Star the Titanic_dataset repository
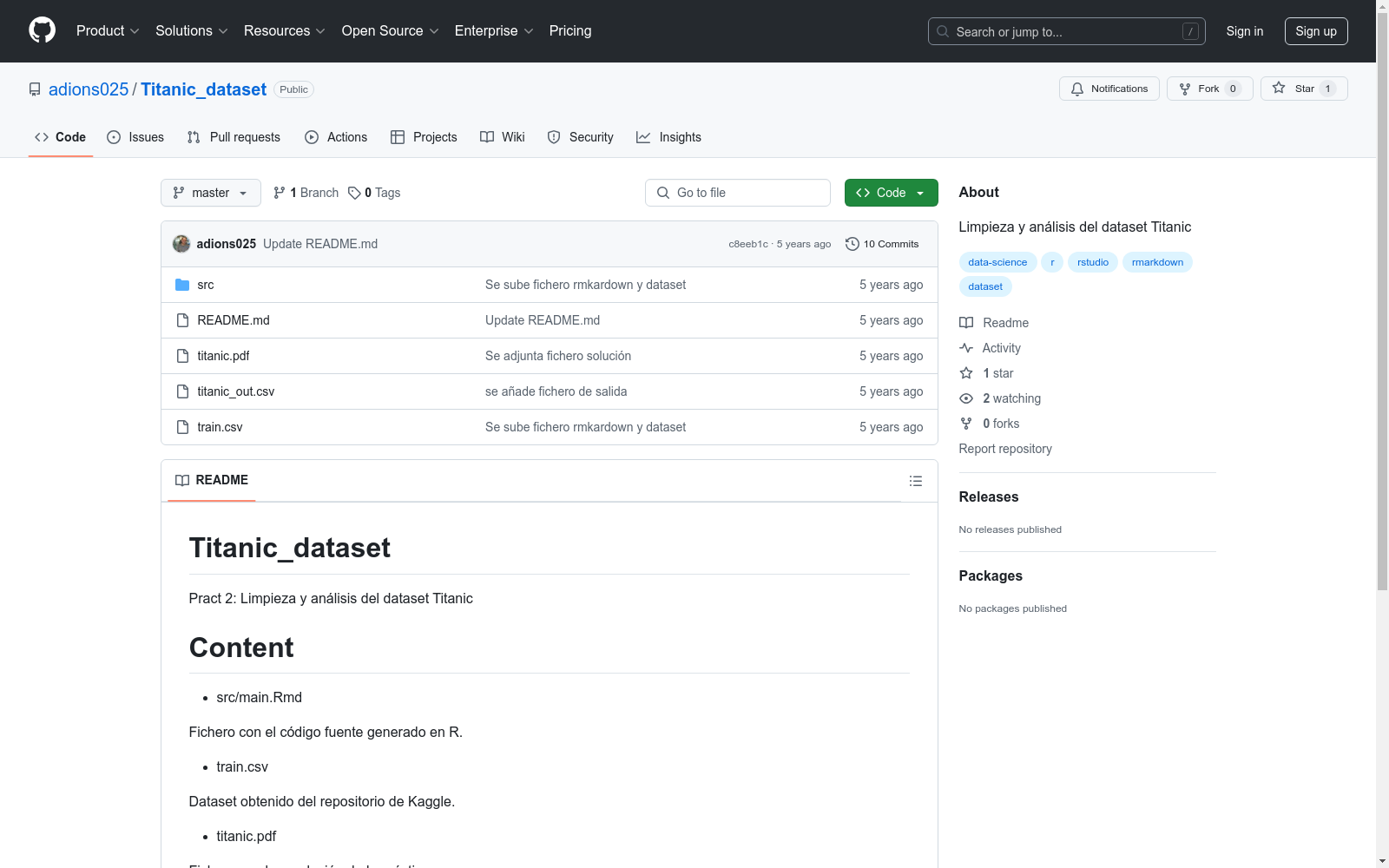 (1304, 89)
